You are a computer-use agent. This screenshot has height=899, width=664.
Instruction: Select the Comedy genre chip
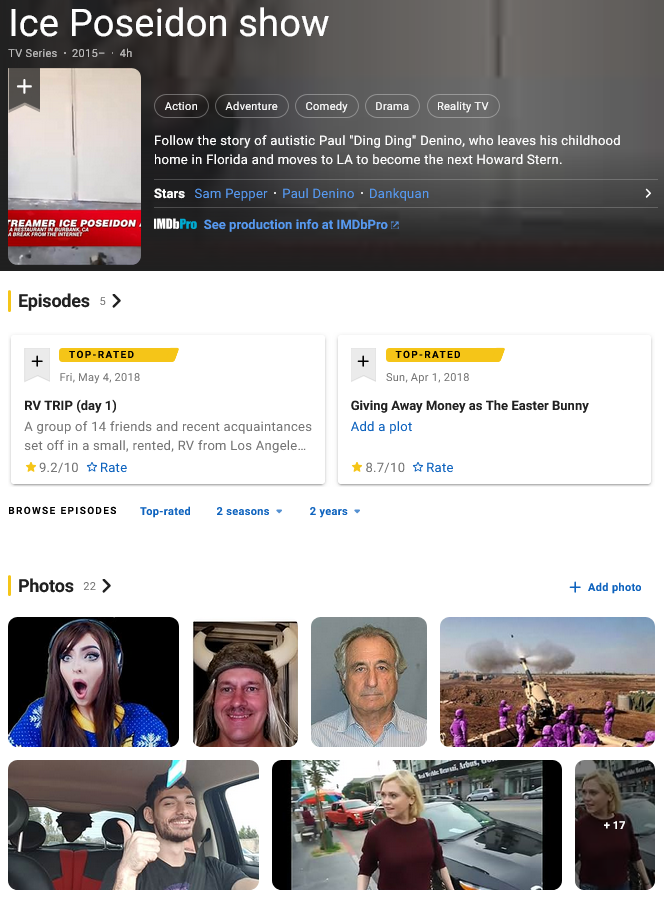326,106
